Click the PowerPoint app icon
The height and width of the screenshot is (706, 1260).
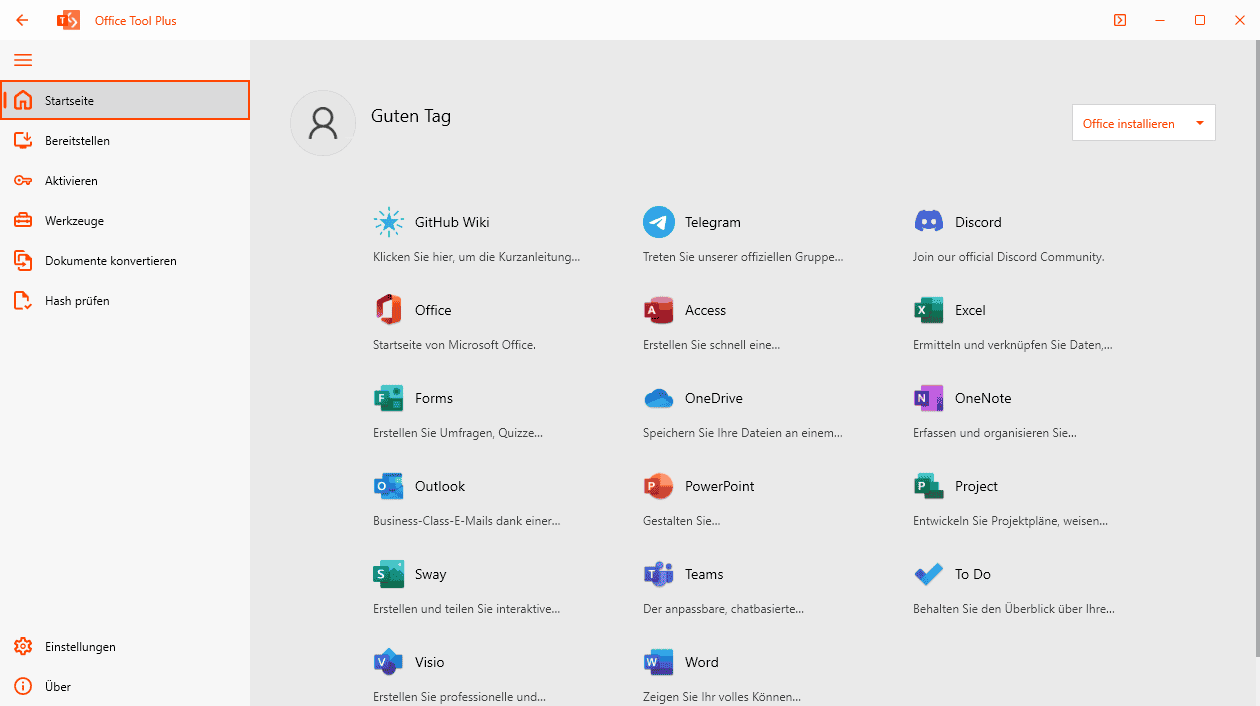(658, 486)
